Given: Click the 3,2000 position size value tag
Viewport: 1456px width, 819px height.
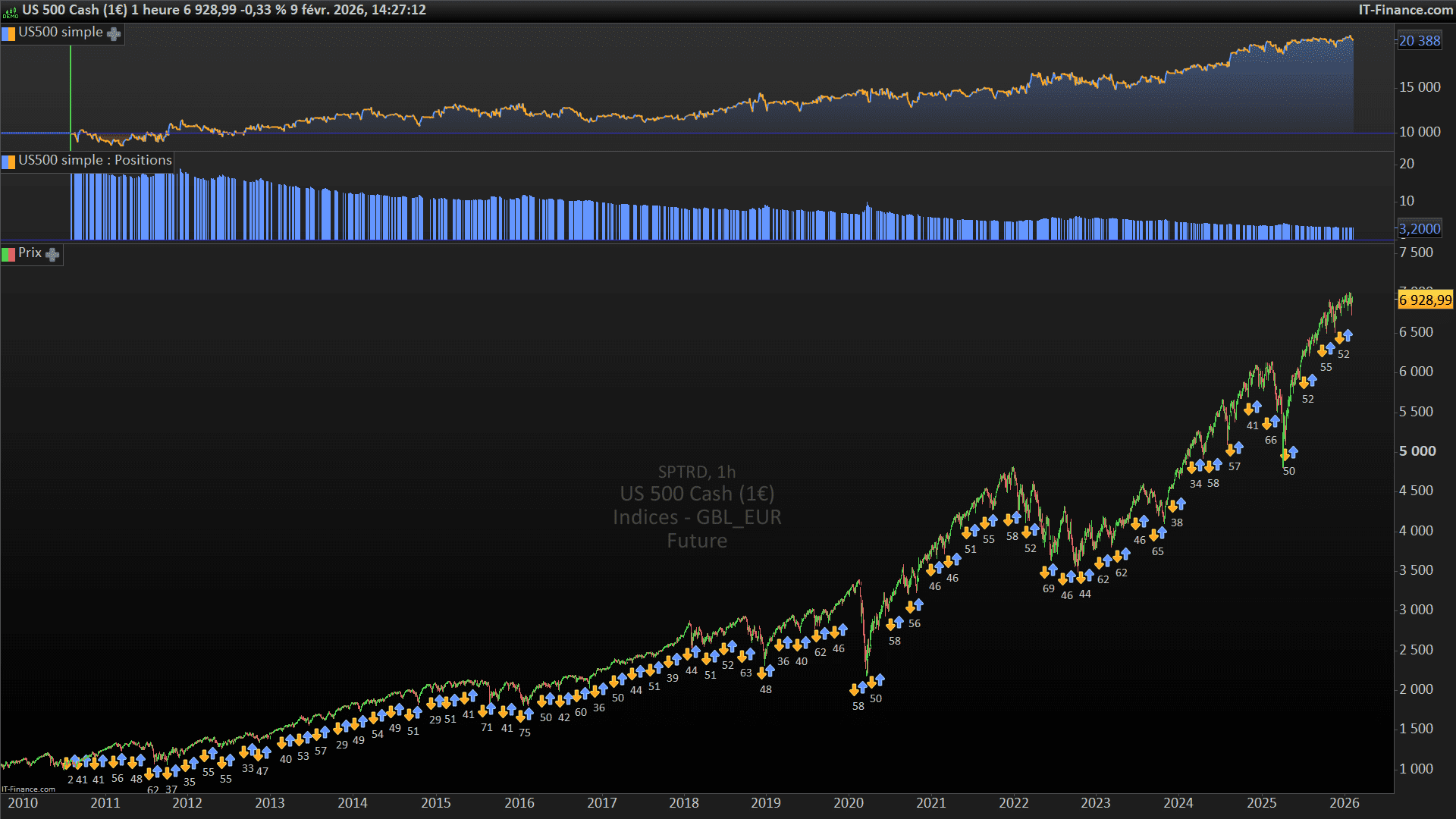Looking at the screenshot, I should (x=1419, y=228).
